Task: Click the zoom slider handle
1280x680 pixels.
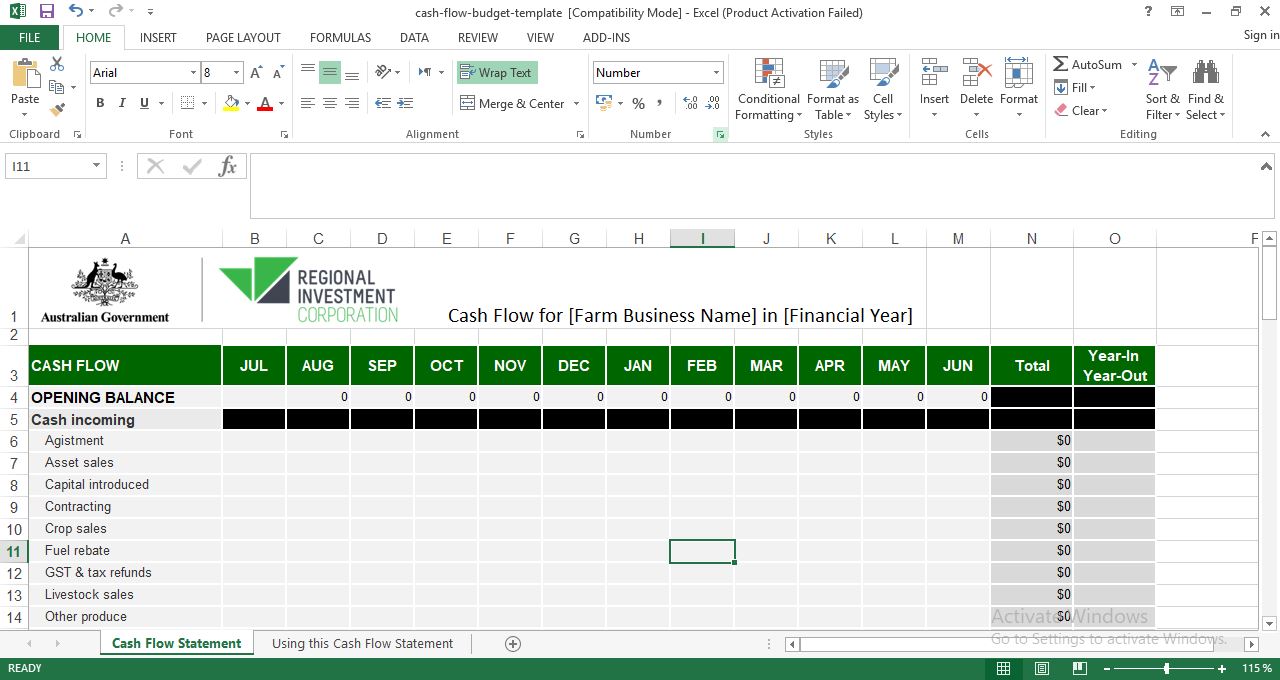Action: tap(1167, 668)
